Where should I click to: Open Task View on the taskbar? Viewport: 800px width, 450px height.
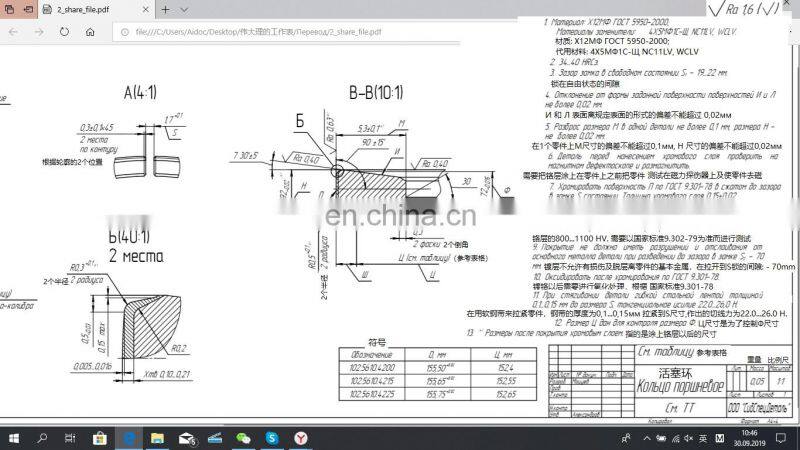tap(72, 437)
